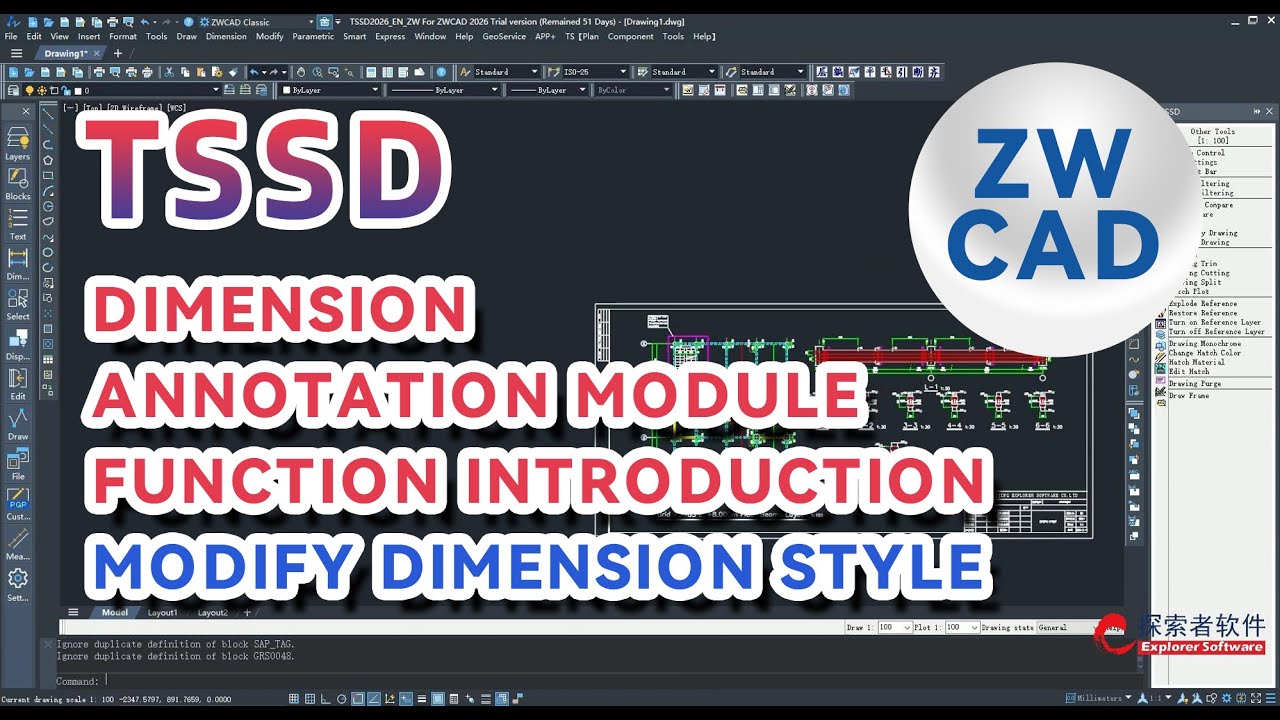
Task: Click the Zoom realtime magnifier icon
Action: tap(318, 72)
